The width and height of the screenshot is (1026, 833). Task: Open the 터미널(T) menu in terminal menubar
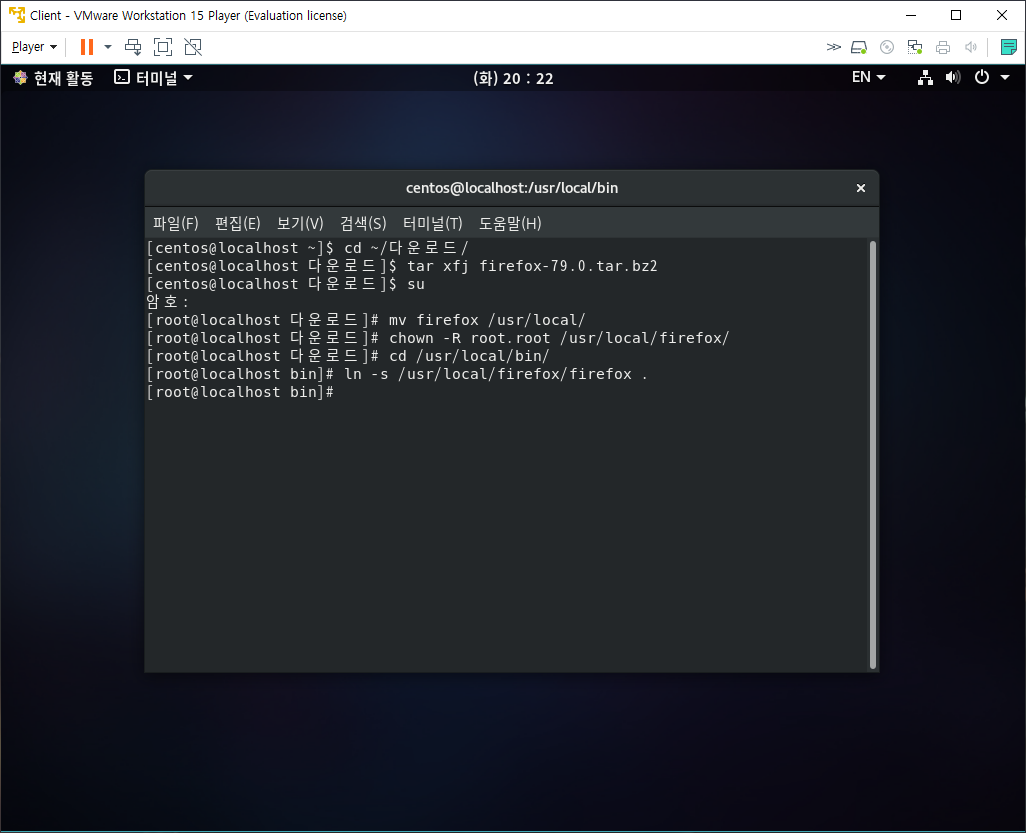coord(433,224)
